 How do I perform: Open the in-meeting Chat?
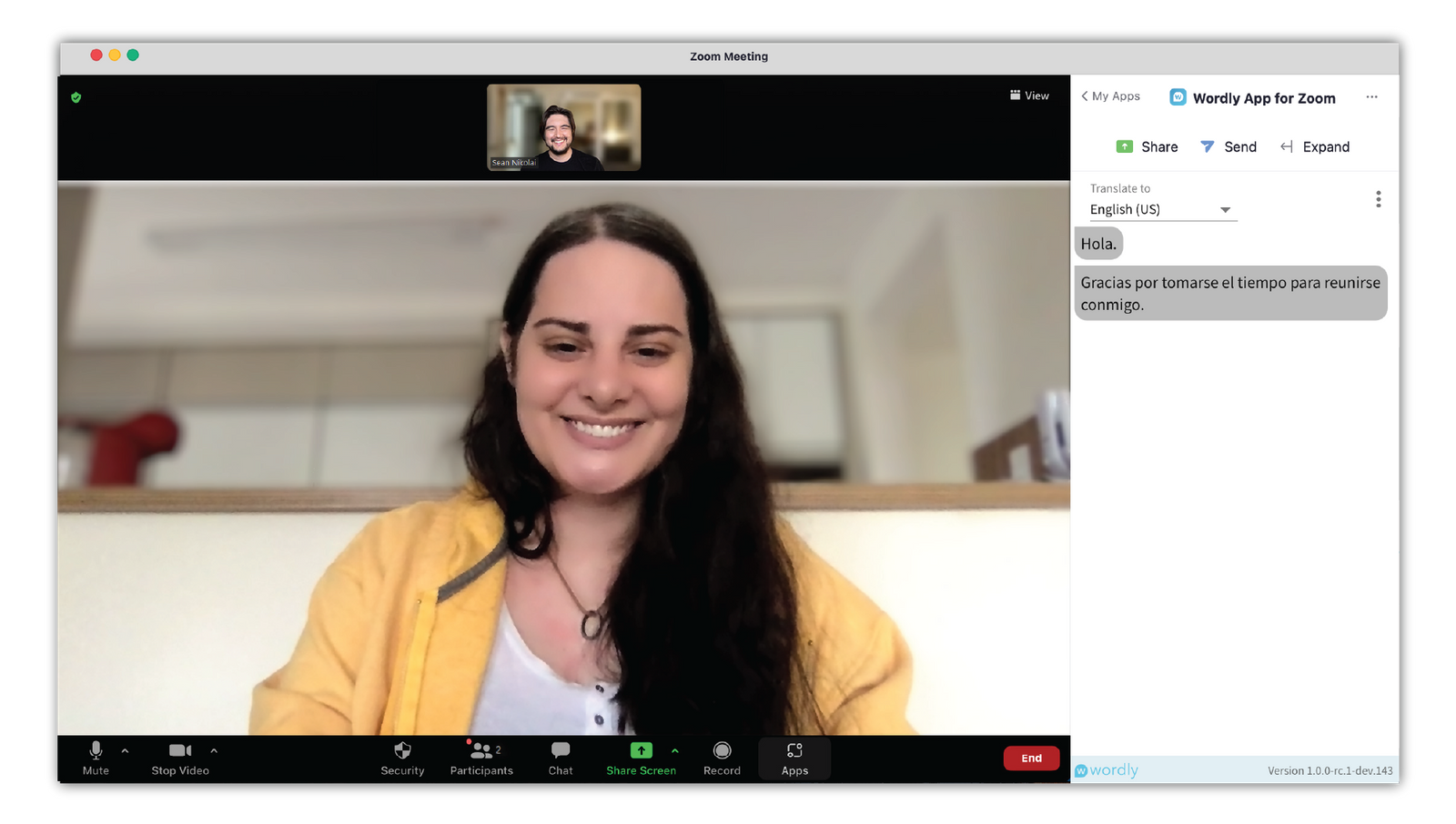coord(560,758)
